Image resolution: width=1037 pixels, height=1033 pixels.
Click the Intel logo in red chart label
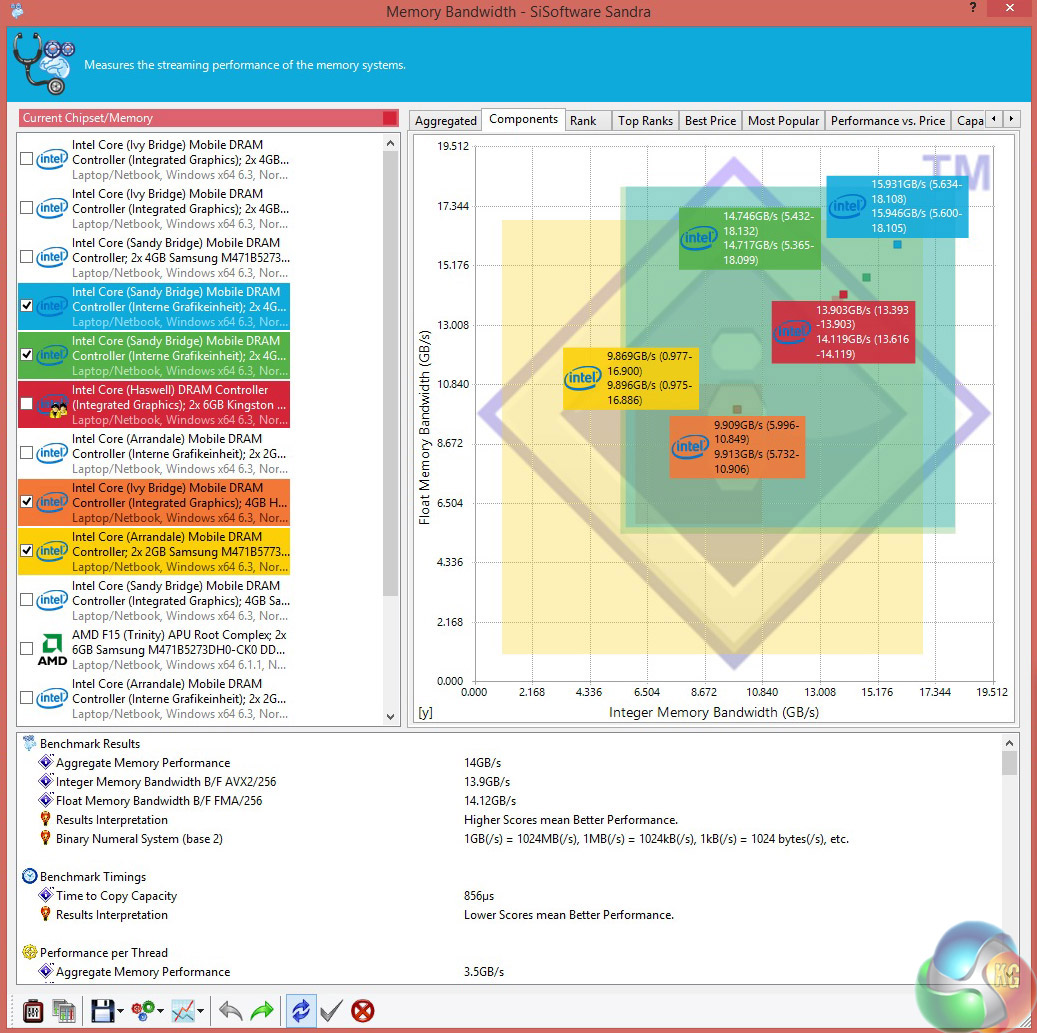coord(792,331)
